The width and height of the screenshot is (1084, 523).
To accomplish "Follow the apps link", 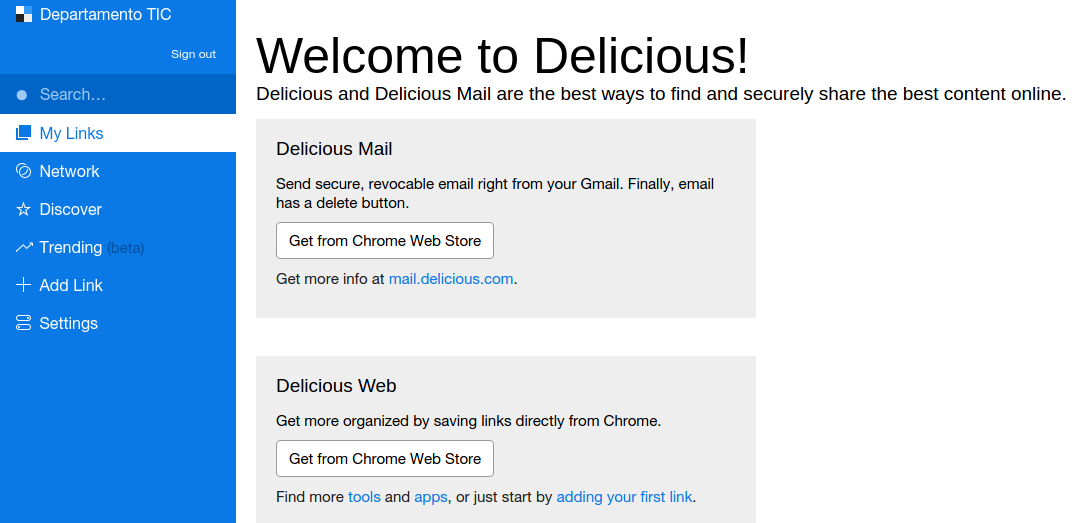I will 431,497.
